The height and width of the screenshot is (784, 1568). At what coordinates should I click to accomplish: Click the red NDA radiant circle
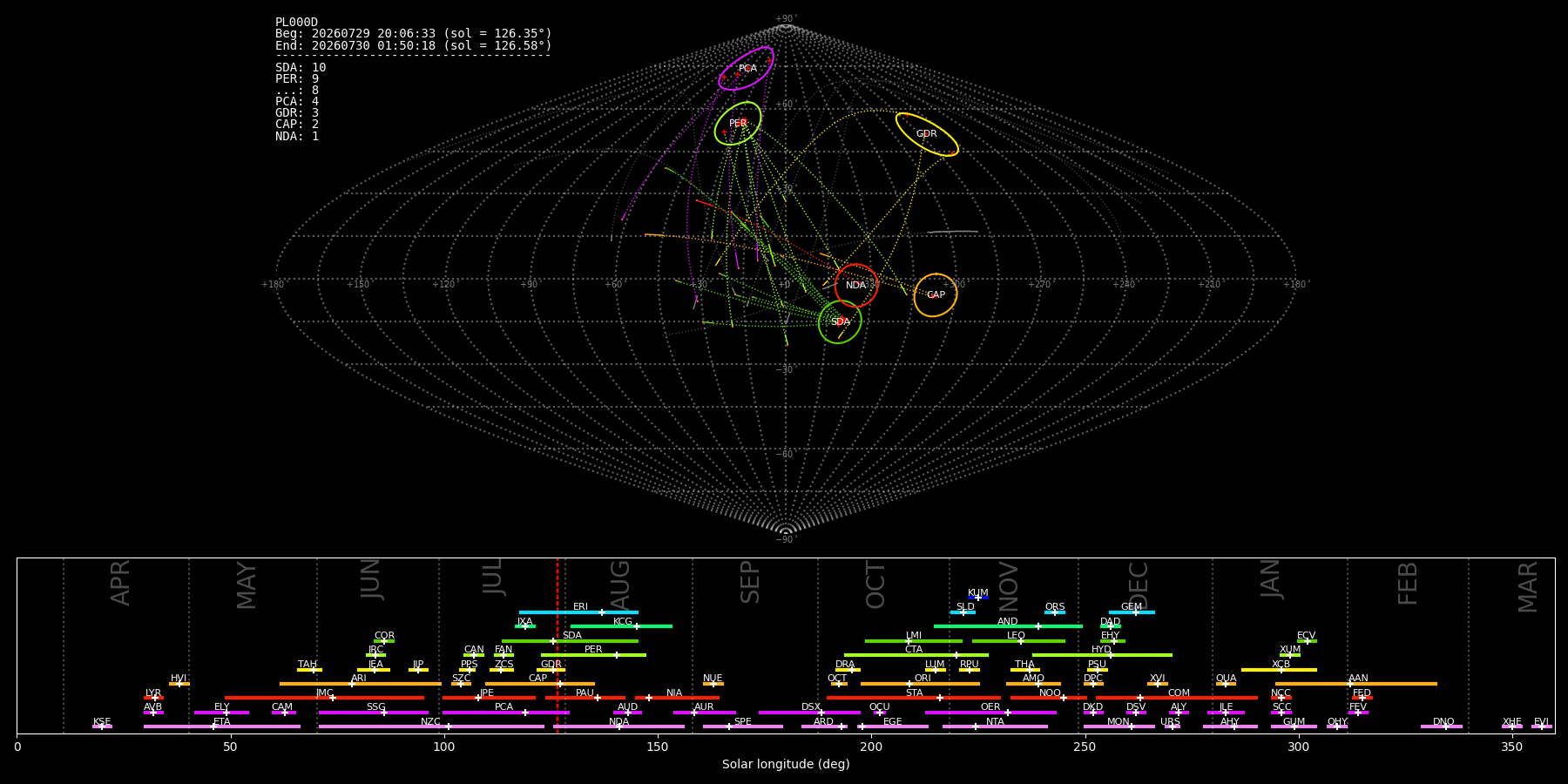(856, 286)
